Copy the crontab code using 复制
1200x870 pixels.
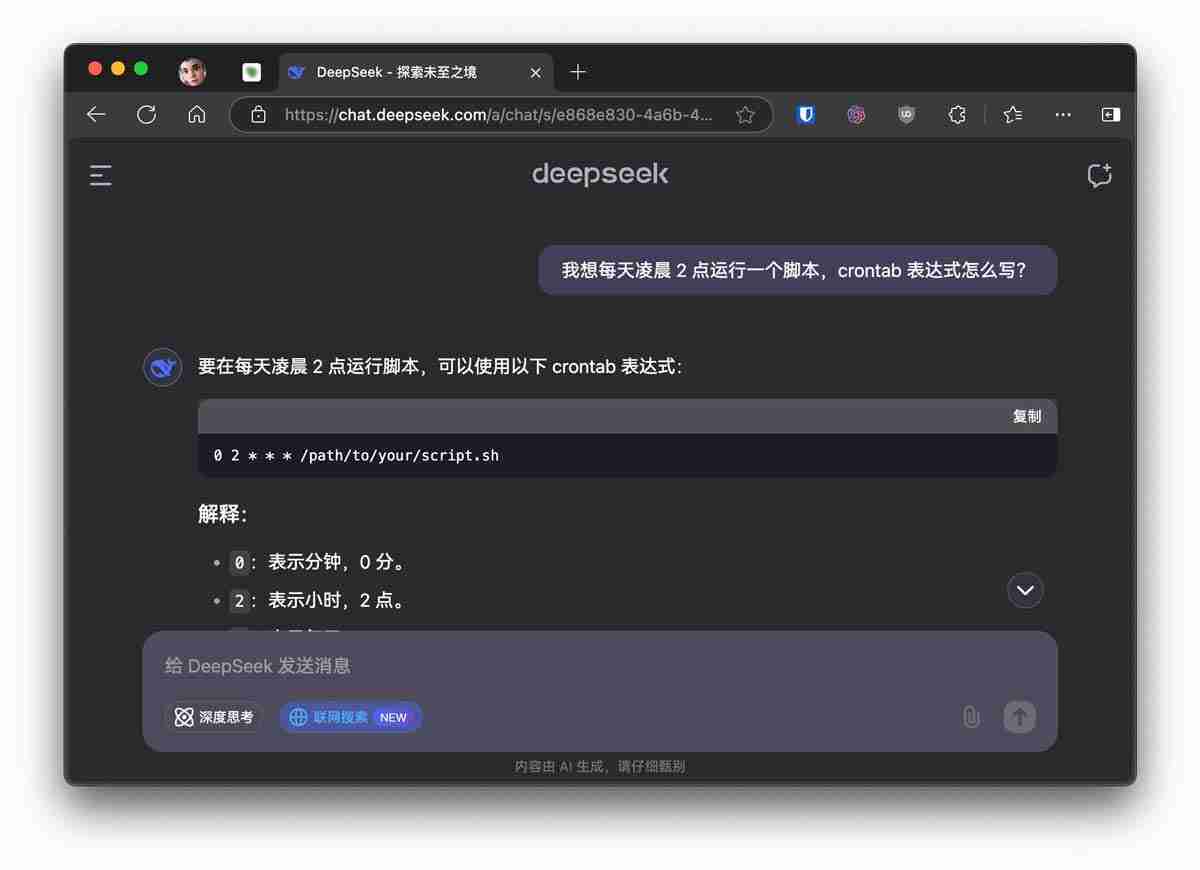[x=1027, y=416]
